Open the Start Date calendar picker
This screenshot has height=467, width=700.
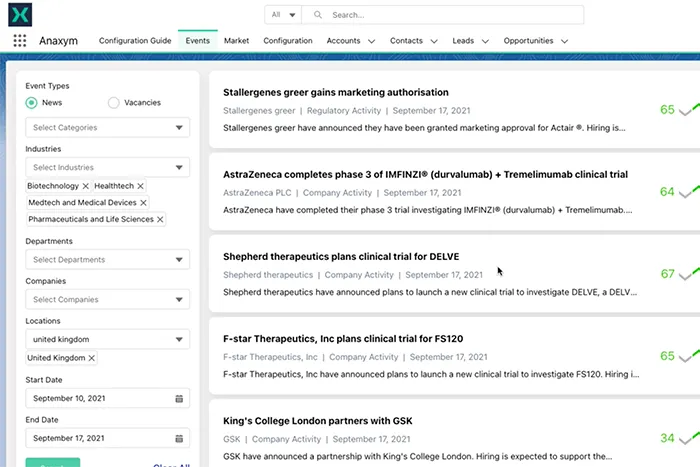click(179, 399)
